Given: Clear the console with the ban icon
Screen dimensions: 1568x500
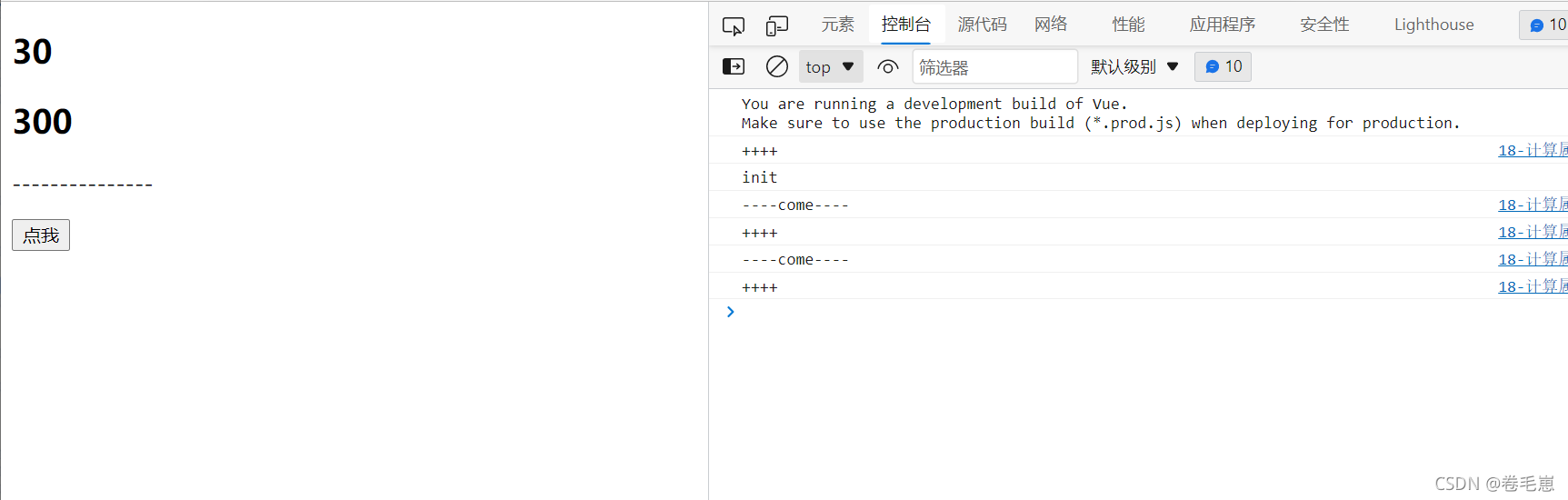Looking at the screenshot, I should point(776,66).
